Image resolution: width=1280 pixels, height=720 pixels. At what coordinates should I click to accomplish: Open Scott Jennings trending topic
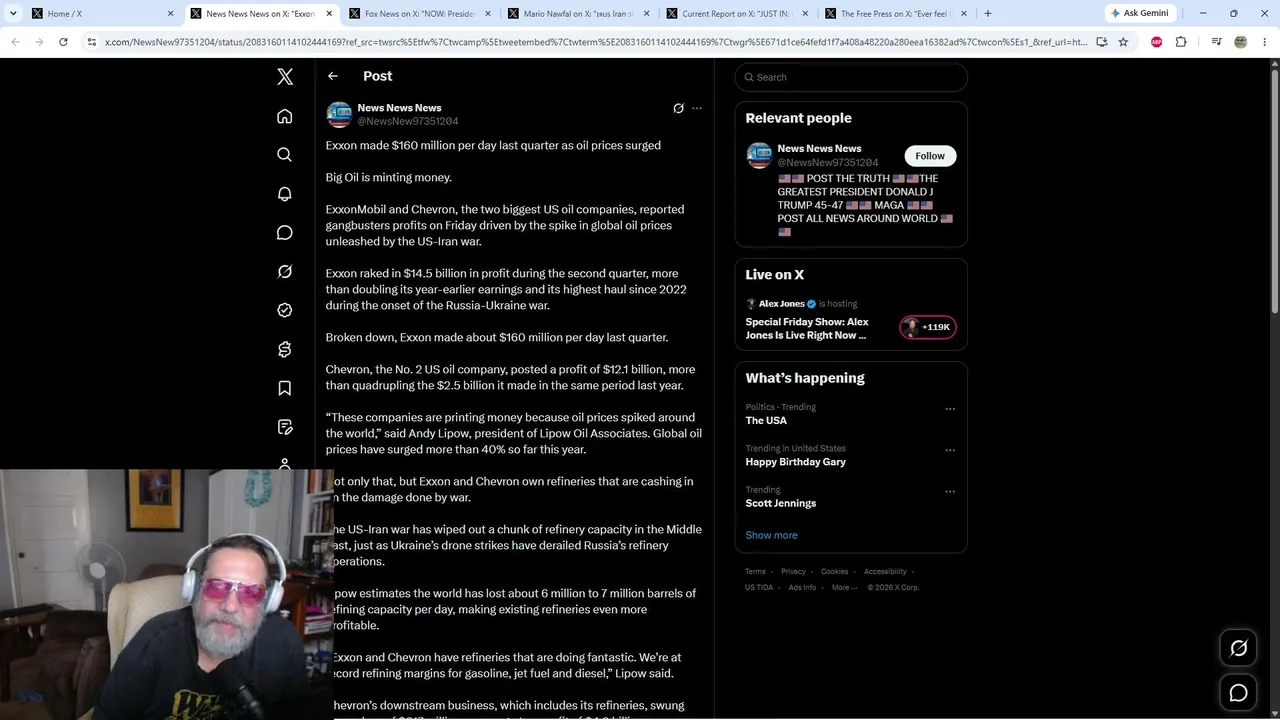[x=780, y=503]
